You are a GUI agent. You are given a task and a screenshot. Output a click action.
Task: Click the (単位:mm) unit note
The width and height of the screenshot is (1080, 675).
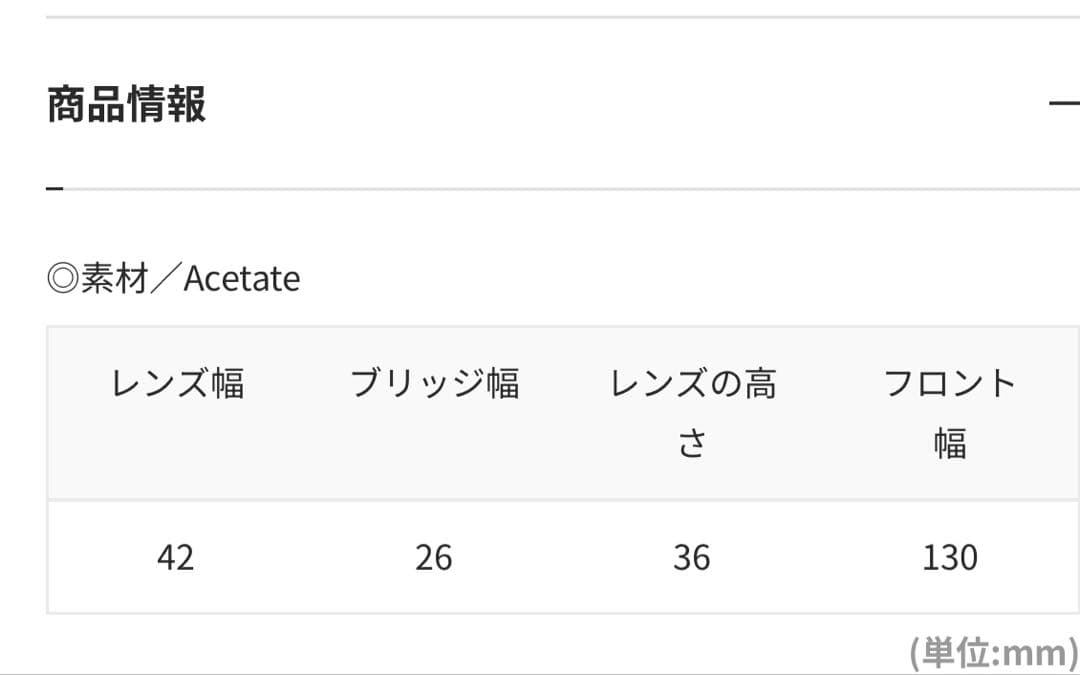pos(994,653)
